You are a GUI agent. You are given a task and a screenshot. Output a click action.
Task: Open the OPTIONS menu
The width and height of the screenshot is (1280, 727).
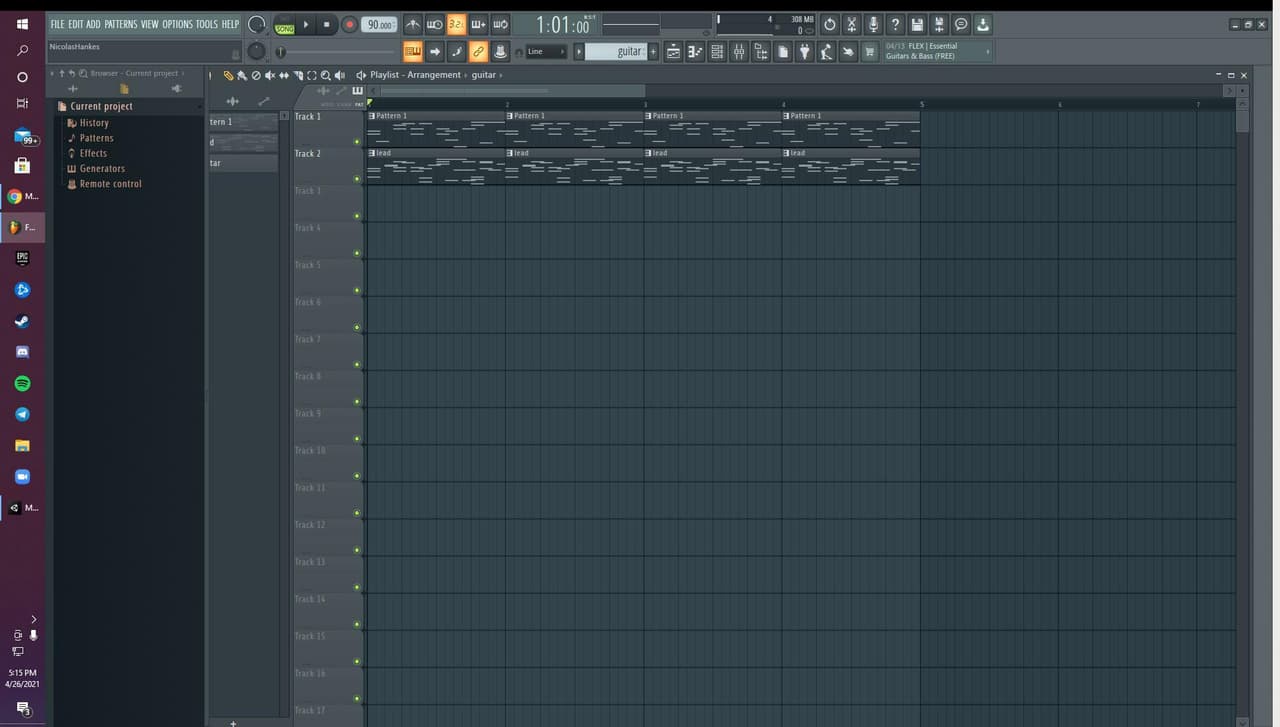177,24
